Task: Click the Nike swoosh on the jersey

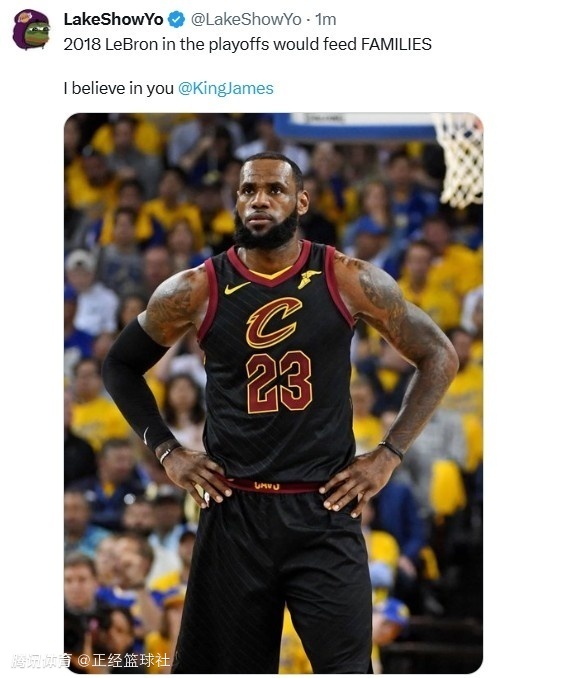Action: (237, 287)
